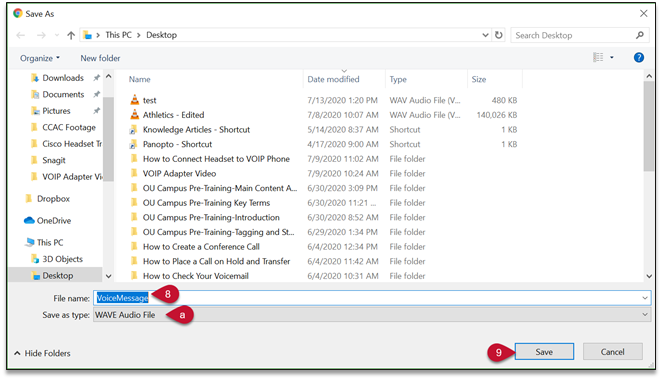Select OU Campus Pre-Training-Main Content folder
This screenshot has width=662, height=380.
pos(220,188)
